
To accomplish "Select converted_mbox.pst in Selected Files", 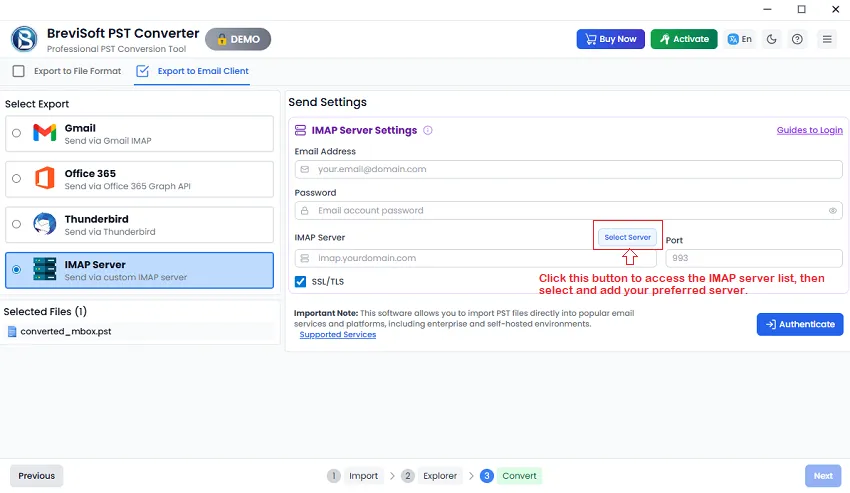I will 140,331.
